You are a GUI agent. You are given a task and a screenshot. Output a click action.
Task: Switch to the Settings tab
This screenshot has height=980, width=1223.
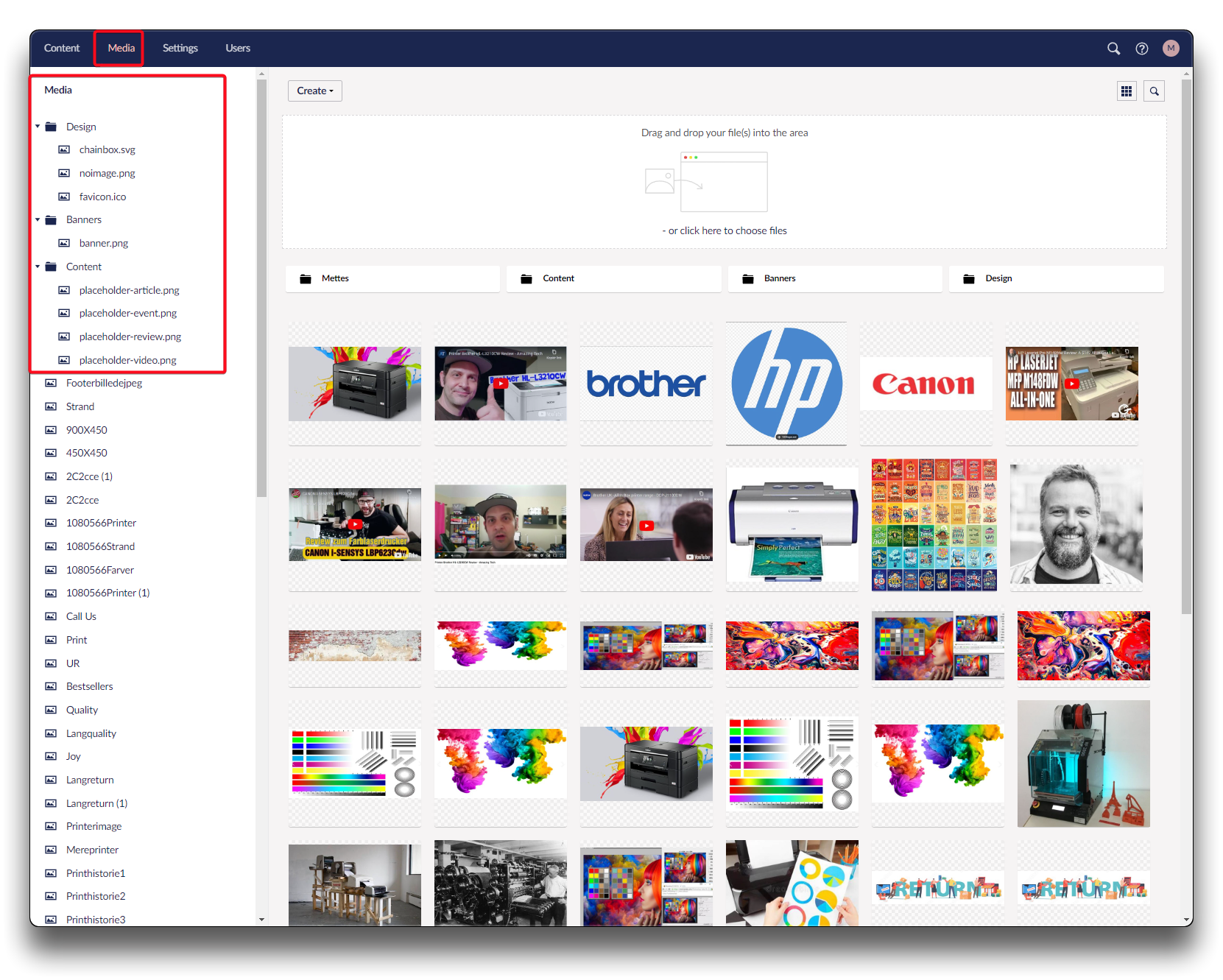pos(180,49)
